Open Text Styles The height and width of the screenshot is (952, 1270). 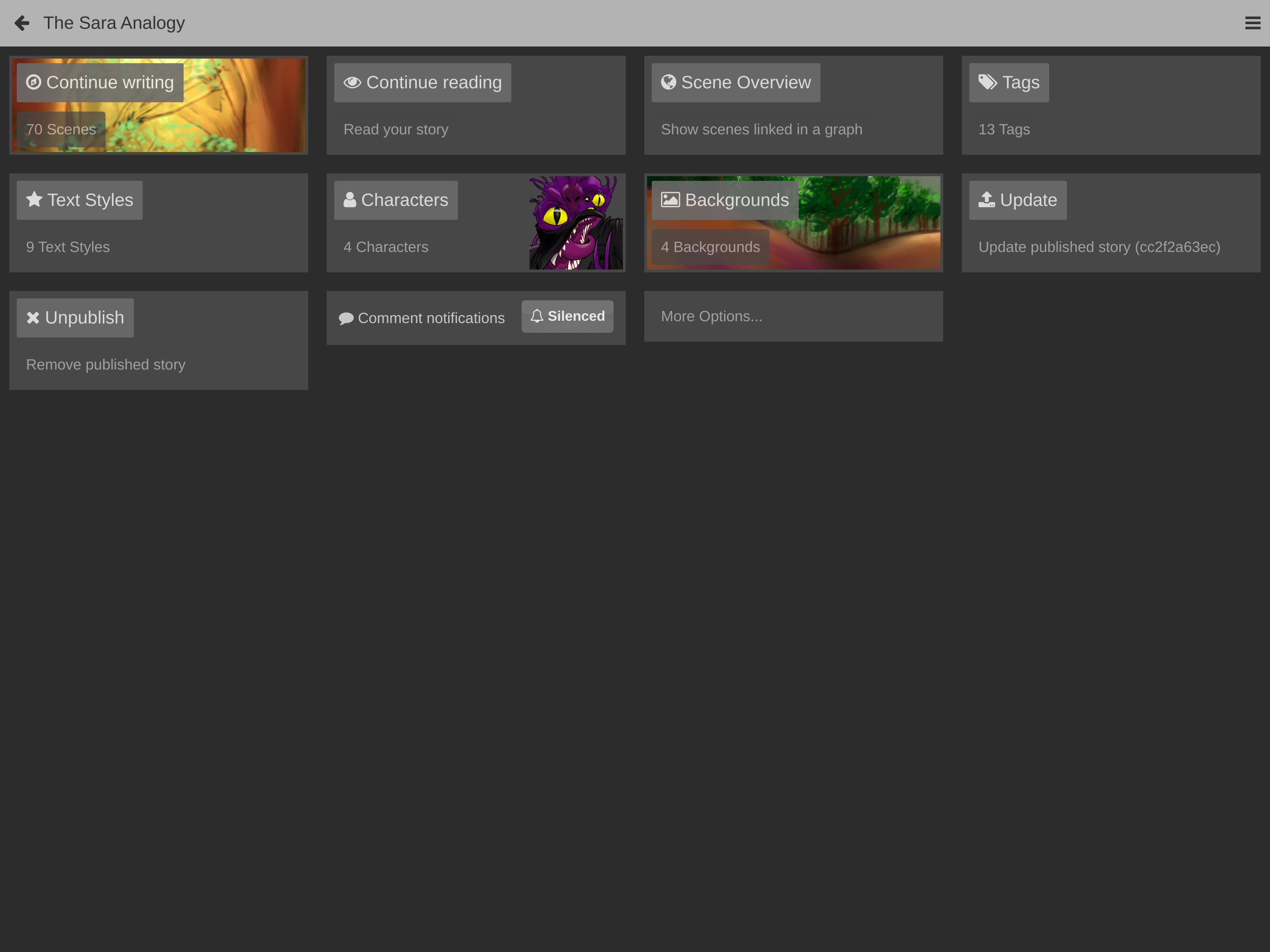[x=79, y=200]
